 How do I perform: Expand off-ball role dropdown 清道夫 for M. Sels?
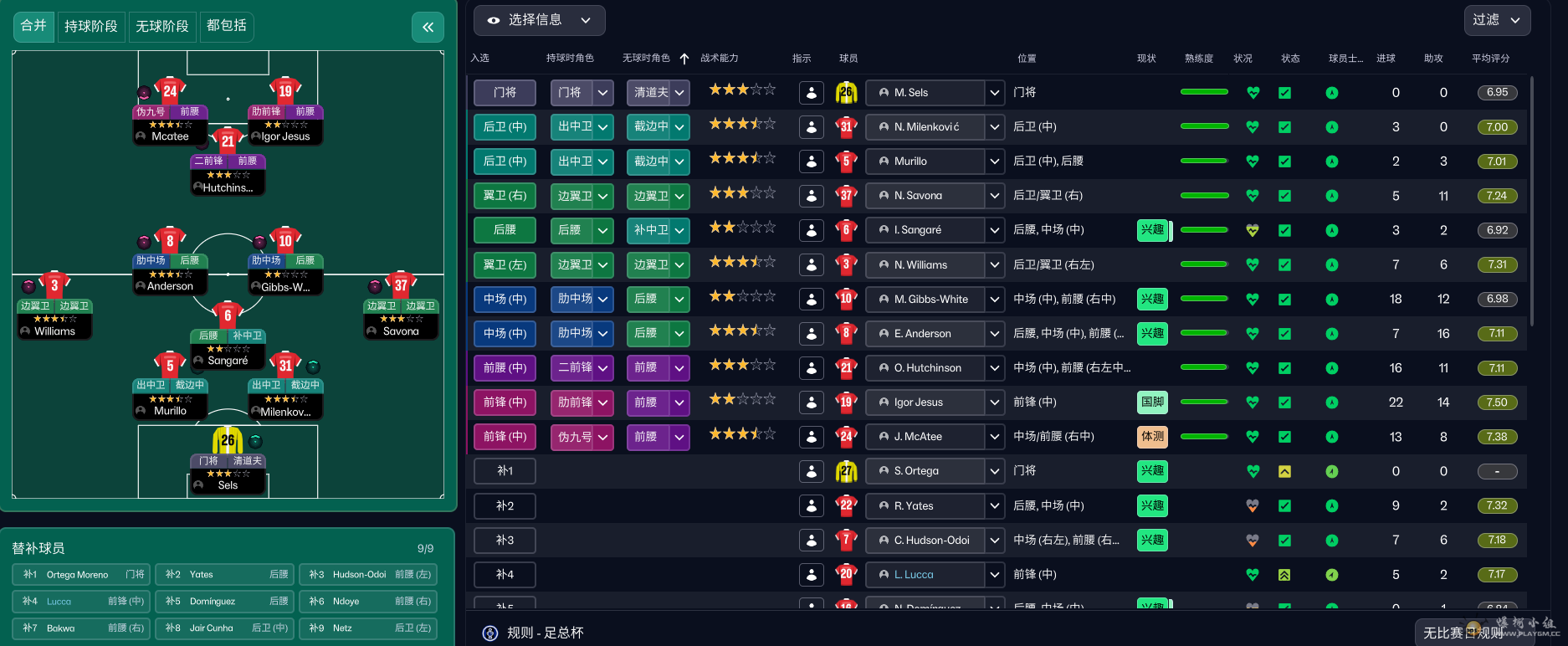click(x=680, y=93)
